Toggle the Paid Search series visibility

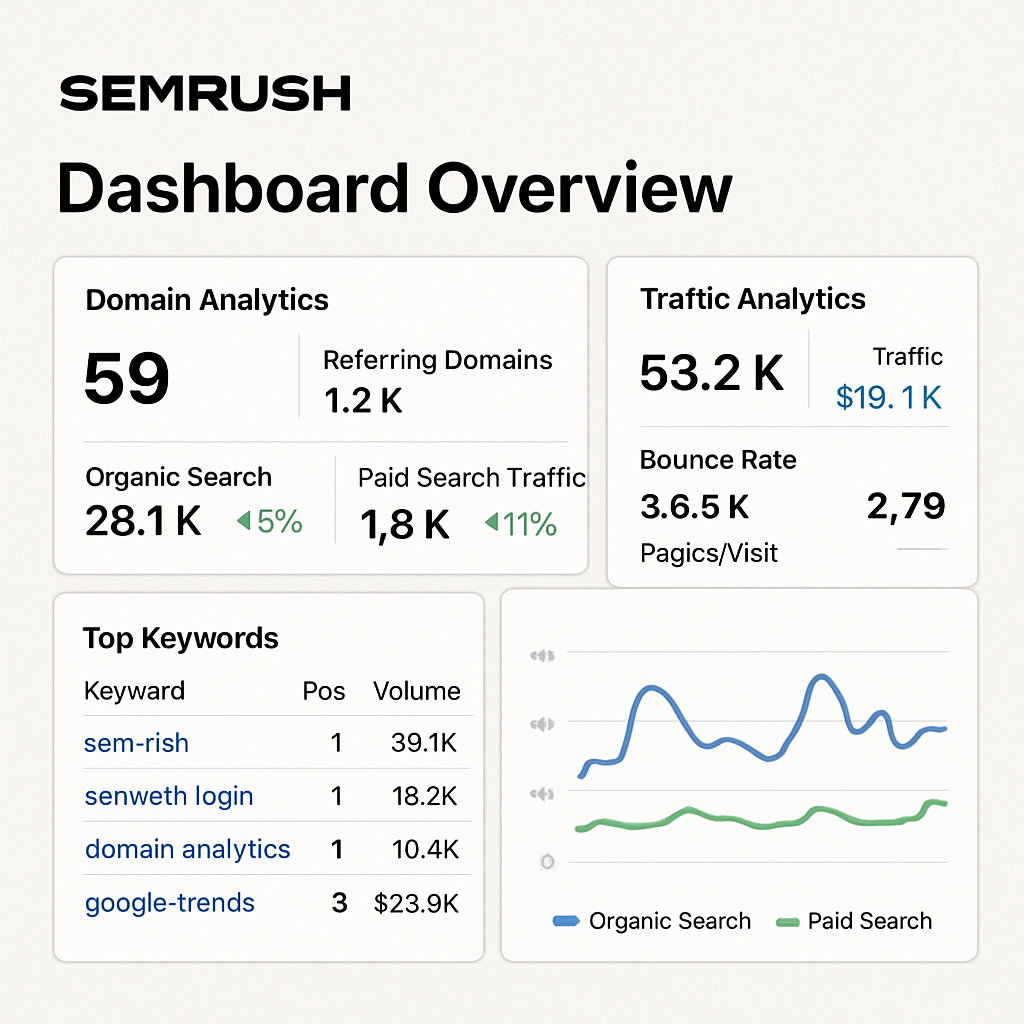(x=868, y=921)
